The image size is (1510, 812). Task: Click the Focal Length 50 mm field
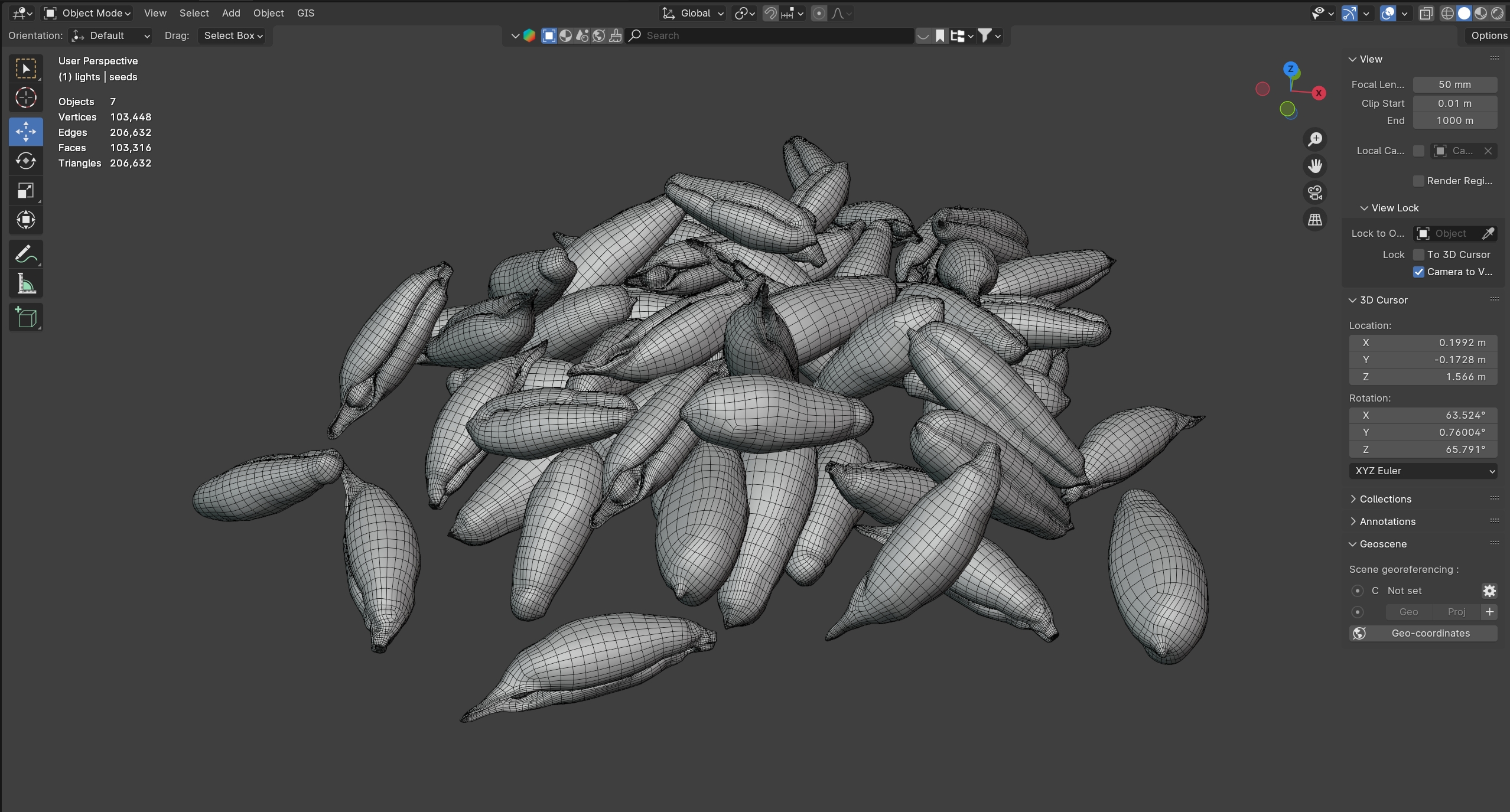(x=1454, y=84)
